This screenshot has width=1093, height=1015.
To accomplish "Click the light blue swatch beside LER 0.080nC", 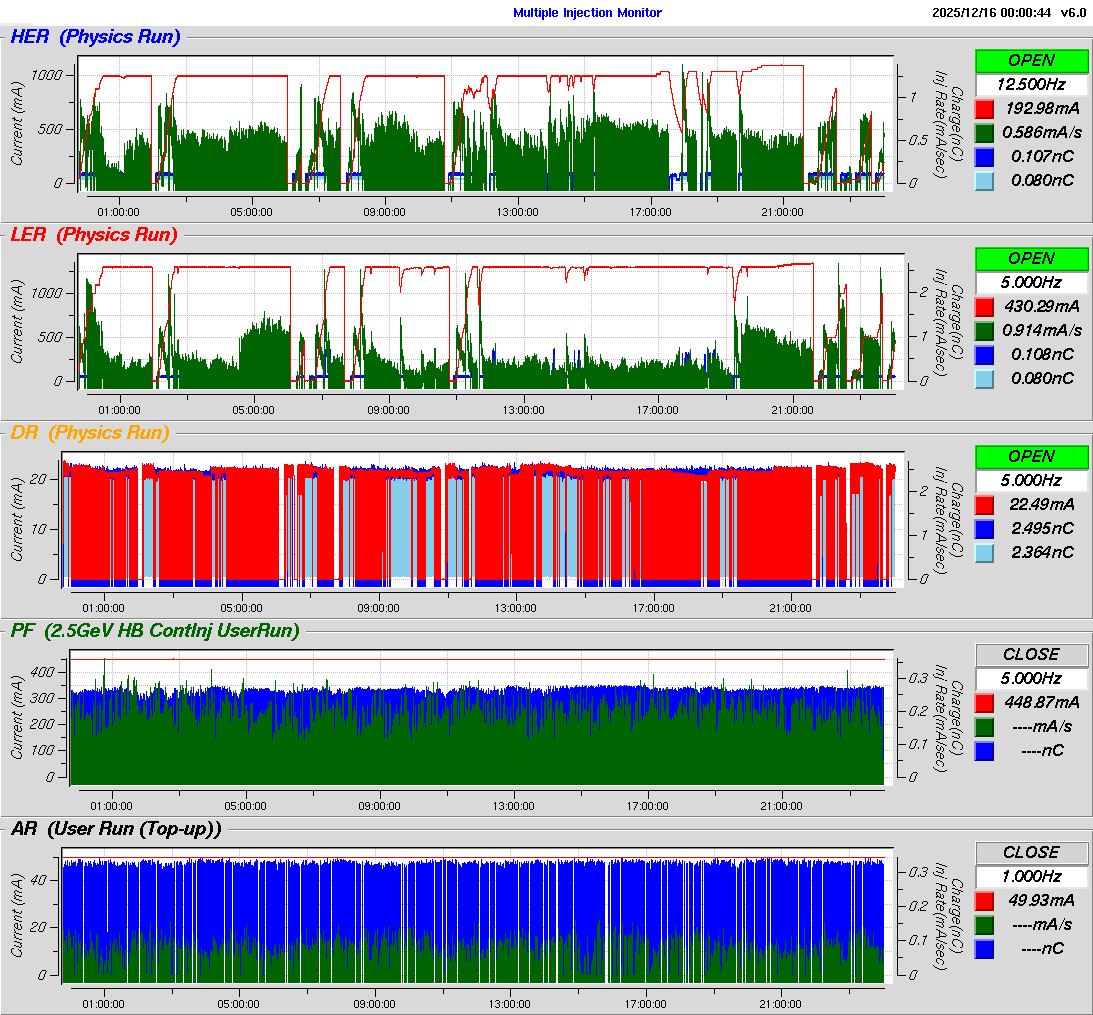I will coord(984,378).
